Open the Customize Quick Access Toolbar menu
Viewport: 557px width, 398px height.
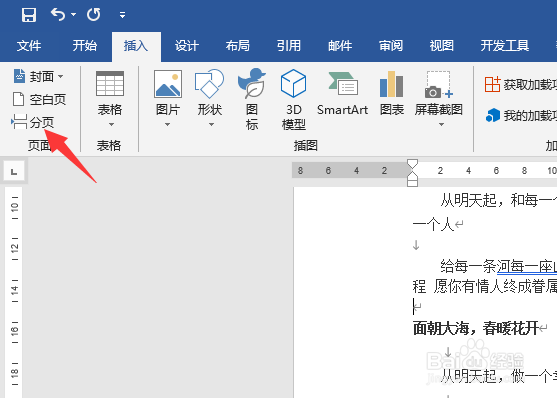[123, 15]
